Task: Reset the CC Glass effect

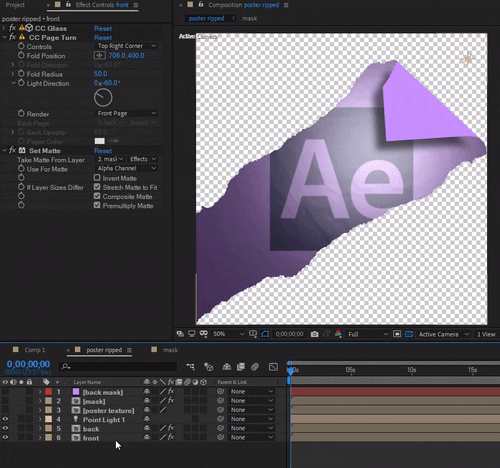Action: point(103,28)
